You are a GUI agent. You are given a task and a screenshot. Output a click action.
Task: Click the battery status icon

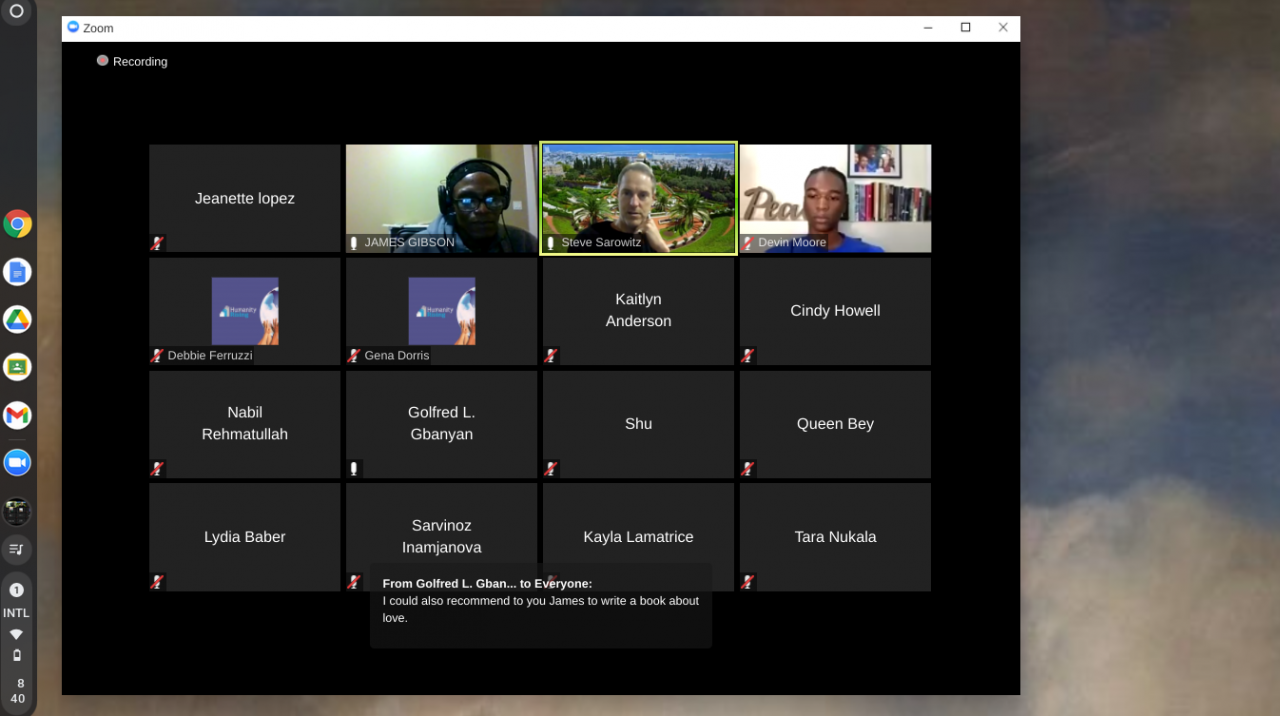(x=16, y=656)
